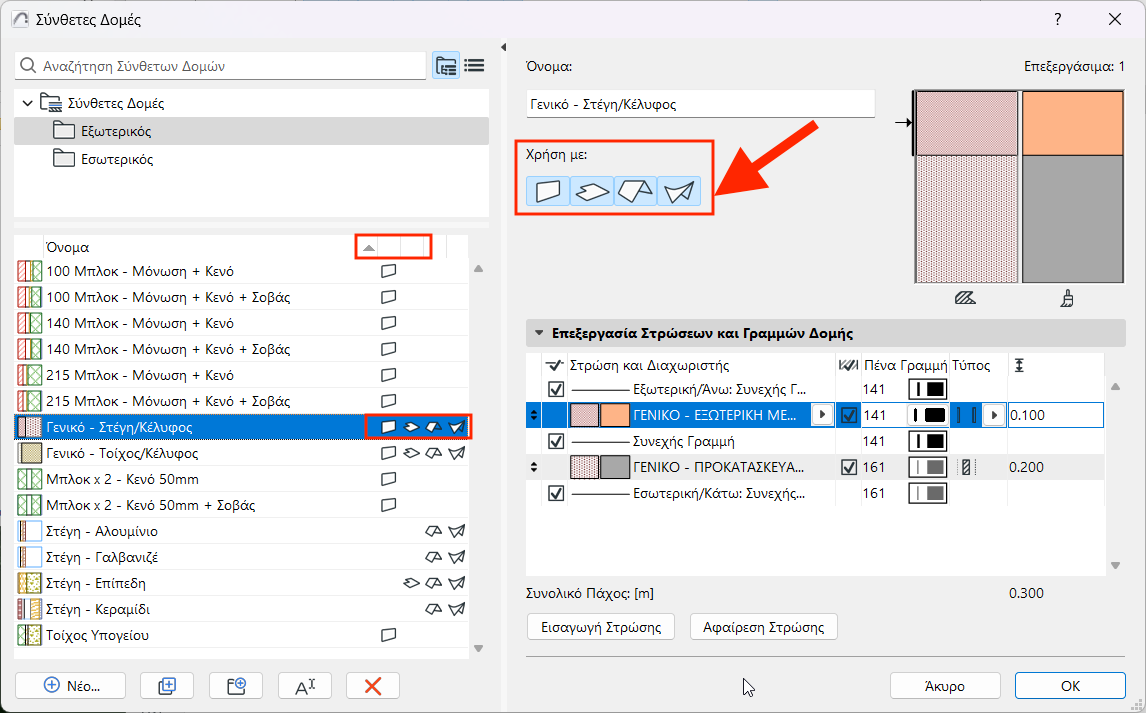The height and width of the screenshot is (713, 1146).
Task: Open pen popup for selected 0.100 skin
Action: [x=927, y=415]
